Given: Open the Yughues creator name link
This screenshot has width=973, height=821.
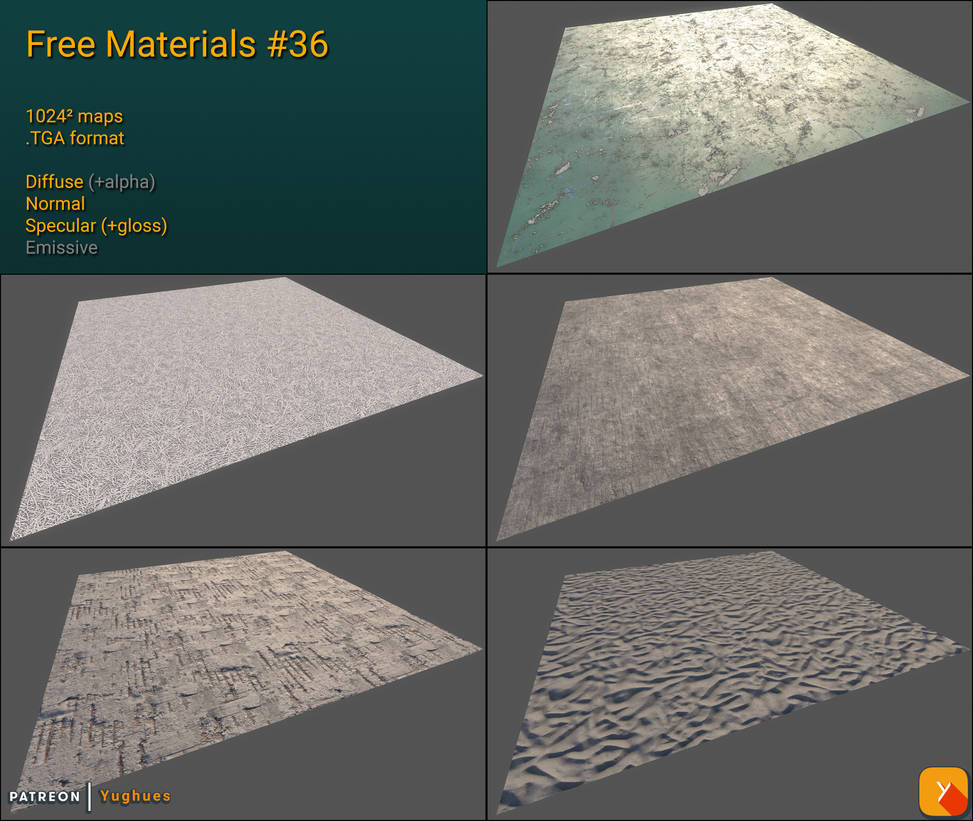Looking at the screenshot, I should point(134,796).
